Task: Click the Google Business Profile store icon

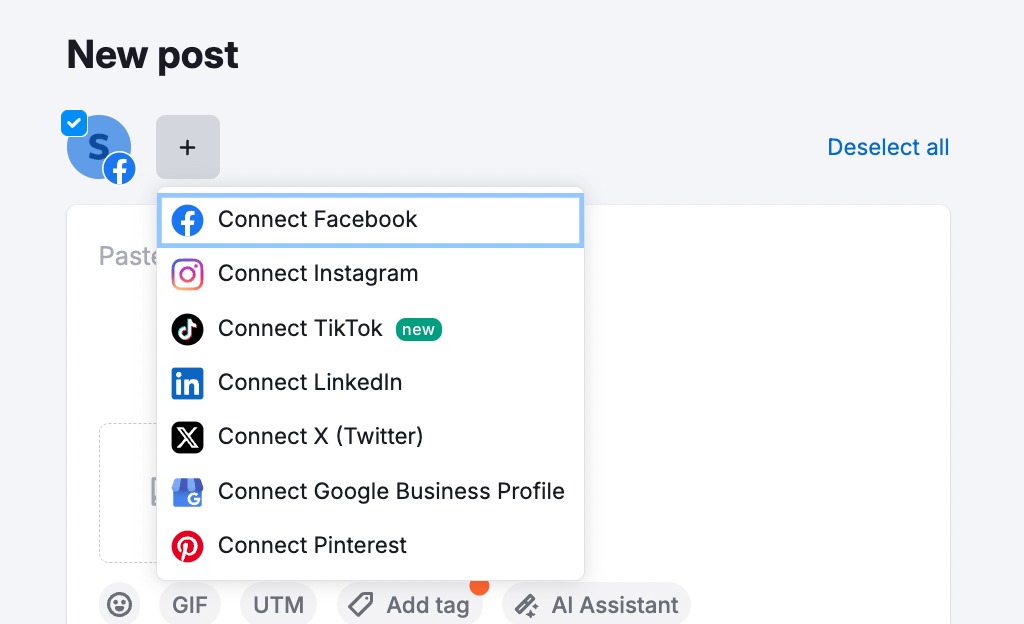Action: click(x=187, y=492)
